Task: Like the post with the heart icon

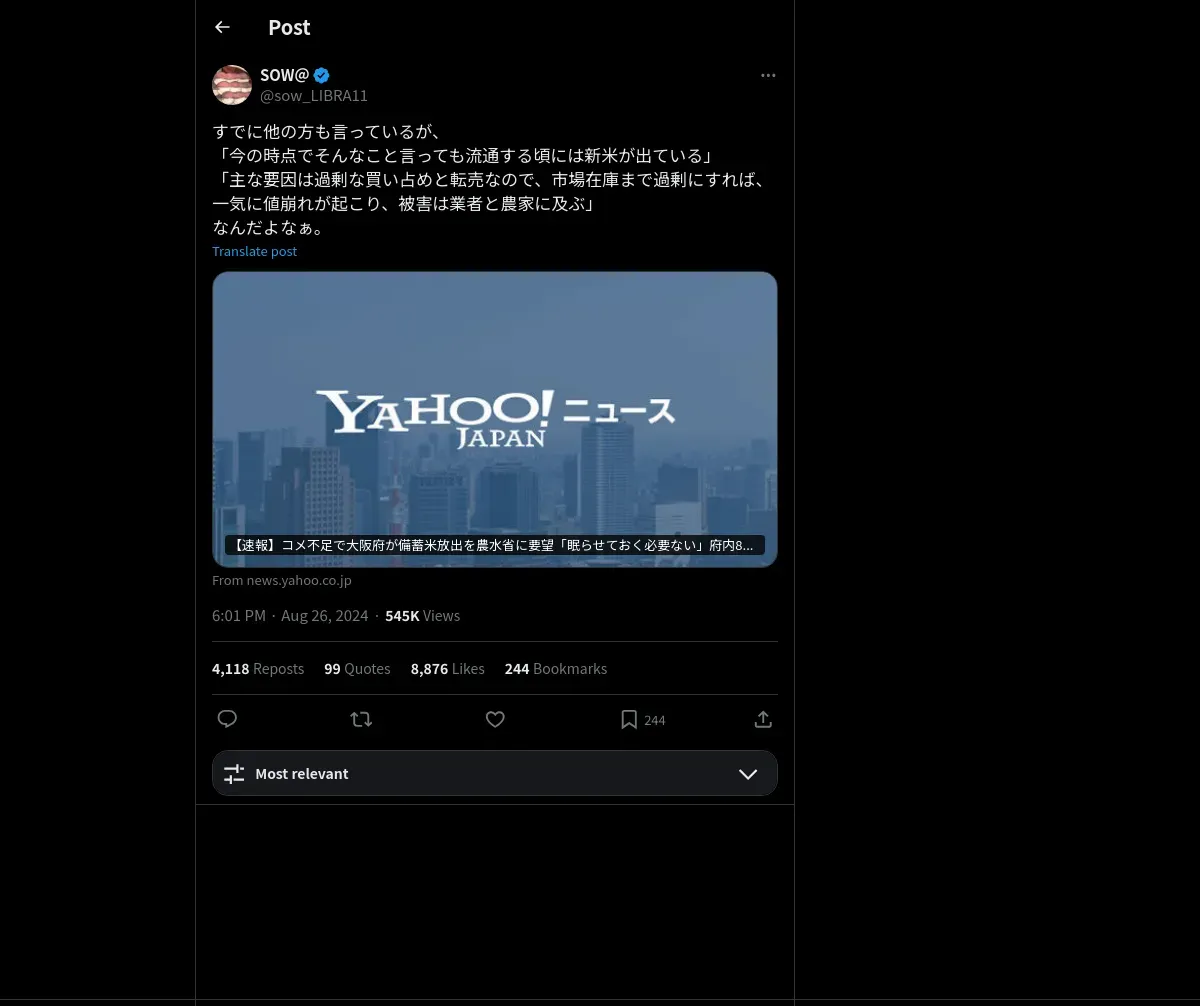Action: tap(495, 719)
